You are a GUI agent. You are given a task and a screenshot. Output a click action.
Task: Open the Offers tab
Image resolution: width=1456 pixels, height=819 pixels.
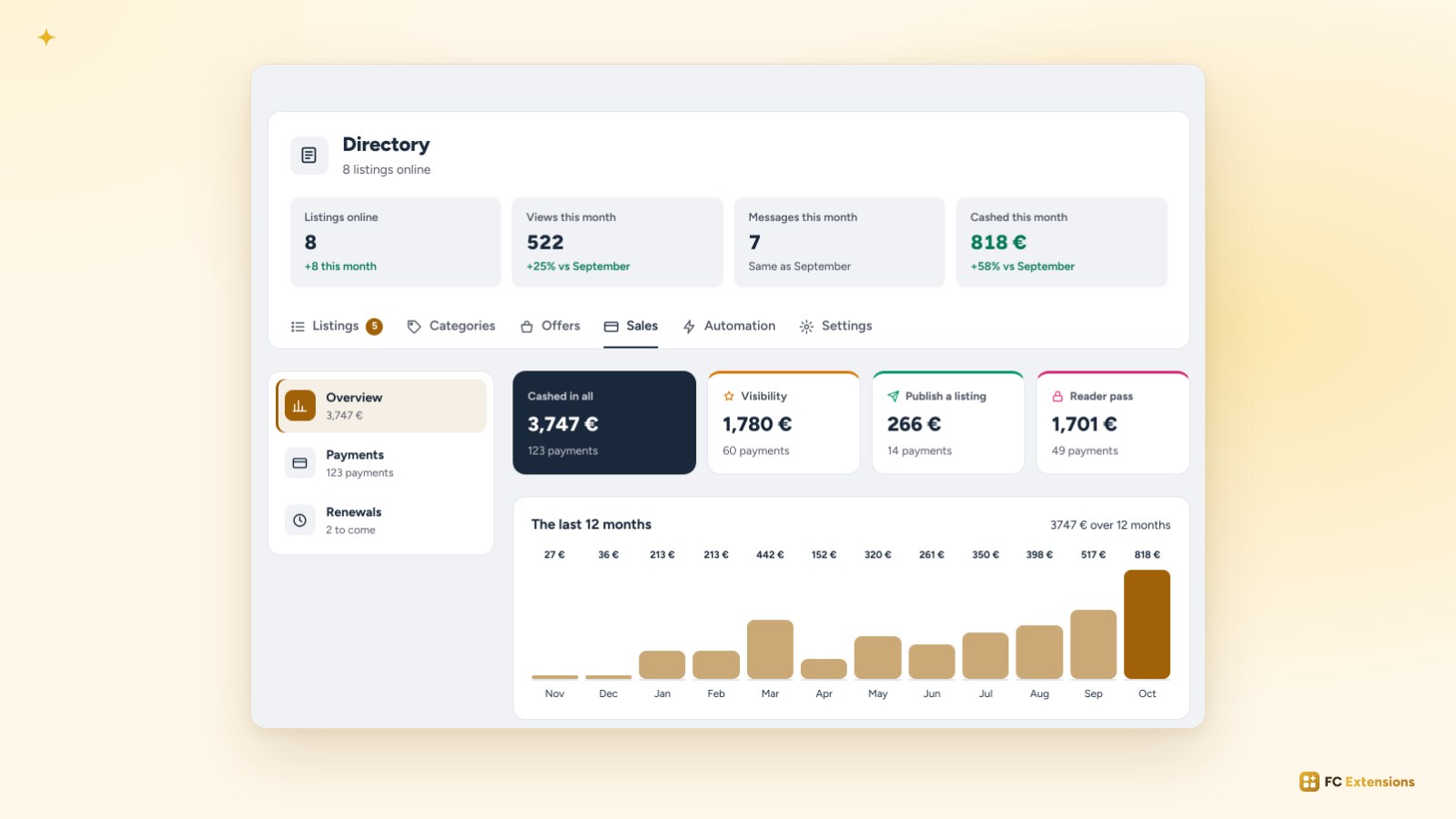click(x=550, y=326)
